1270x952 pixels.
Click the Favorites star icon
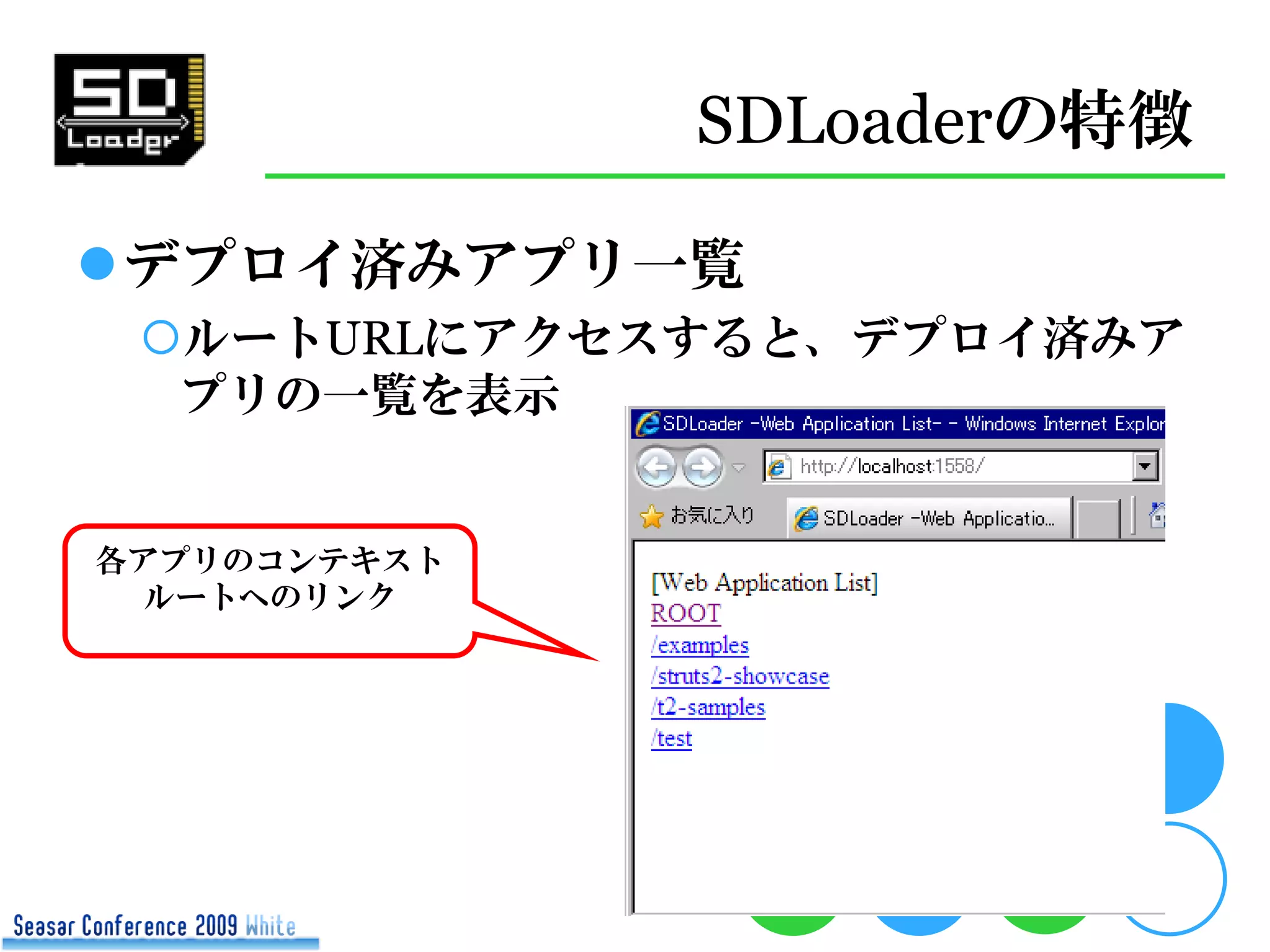coord(652,516)
